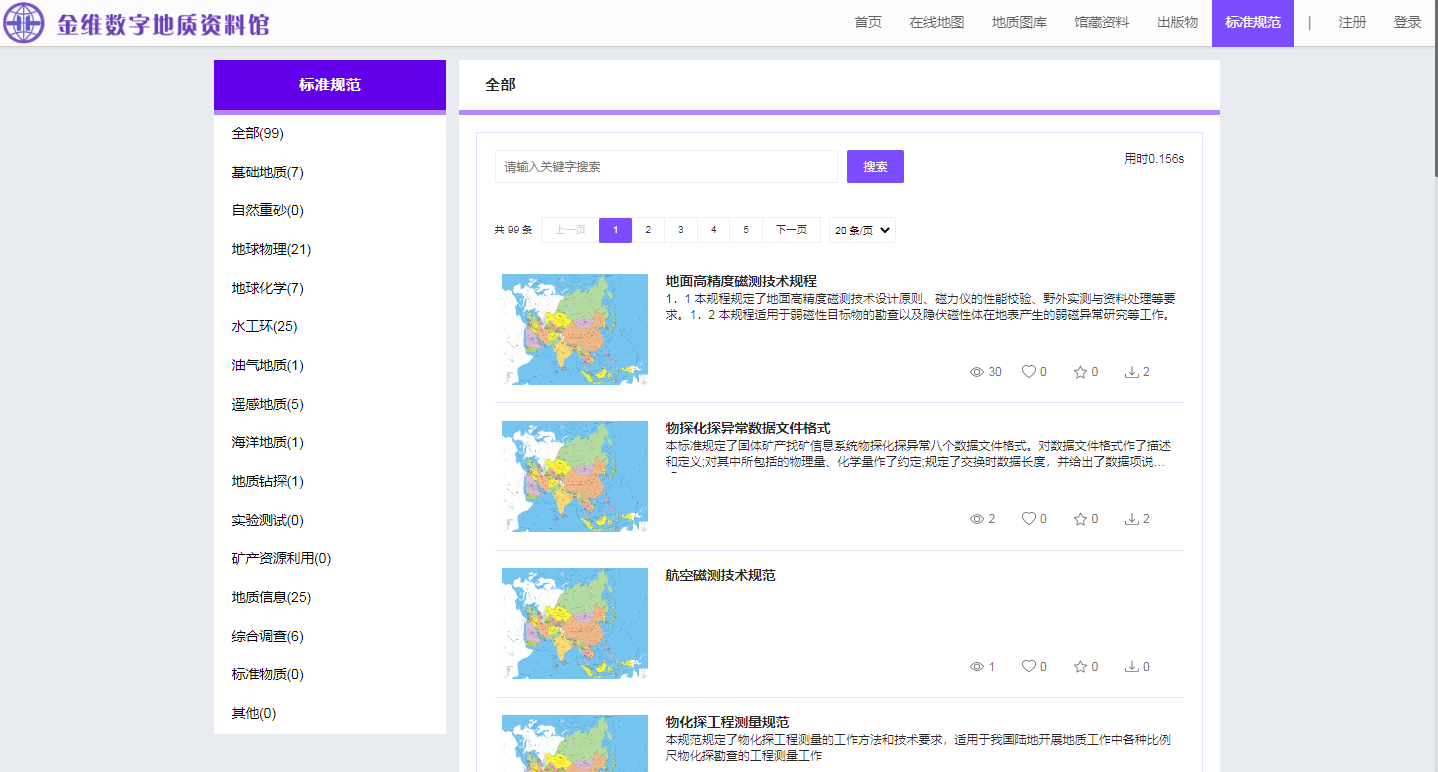1438x772 pixels.
Task: Open the thumbnail for 物探化探异常数据文件格式
Action: (574, 476)
